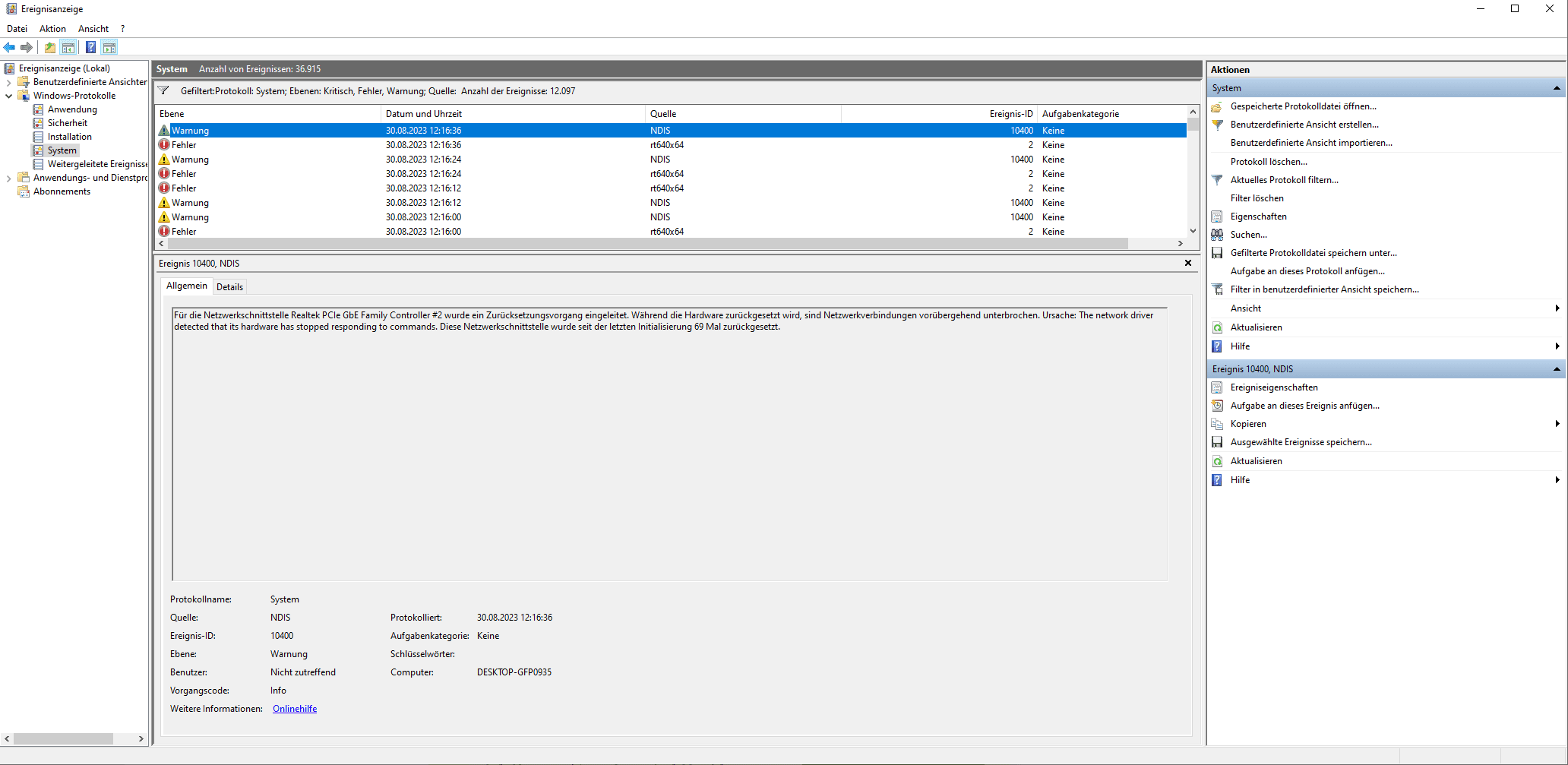Open the ? help menu

[x=123, y=29]
